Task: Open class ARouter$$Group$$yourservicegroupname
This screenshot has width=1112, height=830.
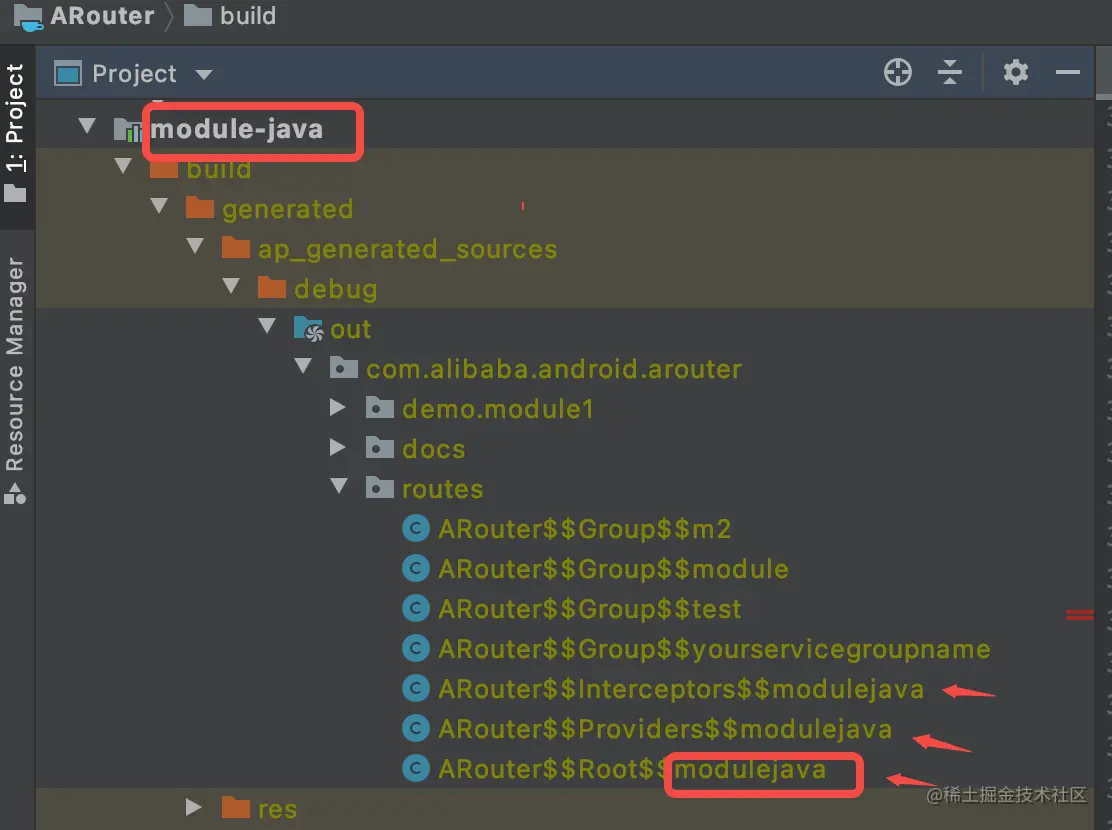Action: pyautogui.click(x=714, y=649)
